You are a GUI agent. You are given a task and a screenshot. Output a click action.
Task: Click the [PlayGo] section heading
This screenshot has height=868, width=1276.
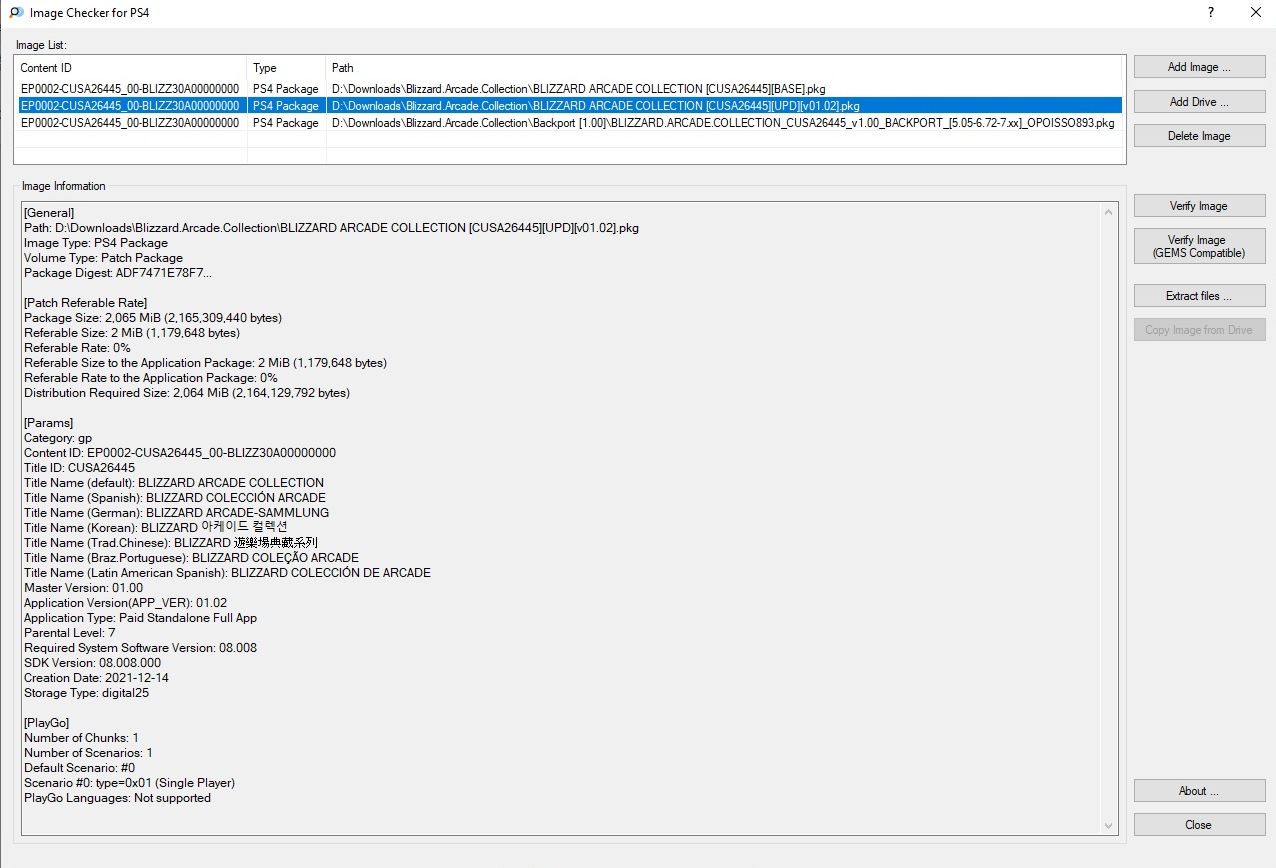click(46, 723)
